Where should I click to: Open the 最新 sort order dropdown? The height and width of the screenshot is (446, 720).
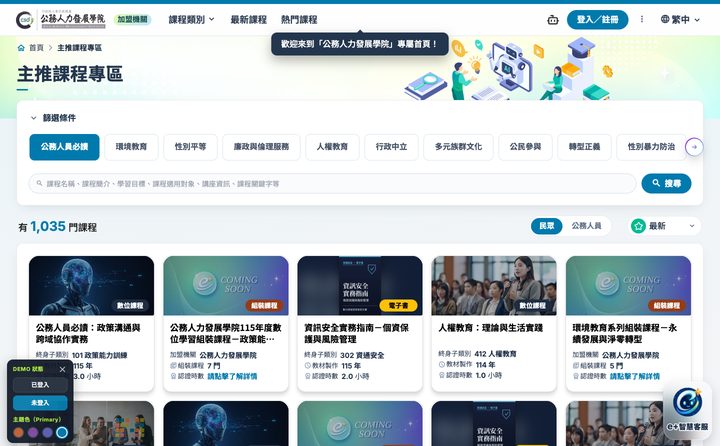tap(664, 226)
